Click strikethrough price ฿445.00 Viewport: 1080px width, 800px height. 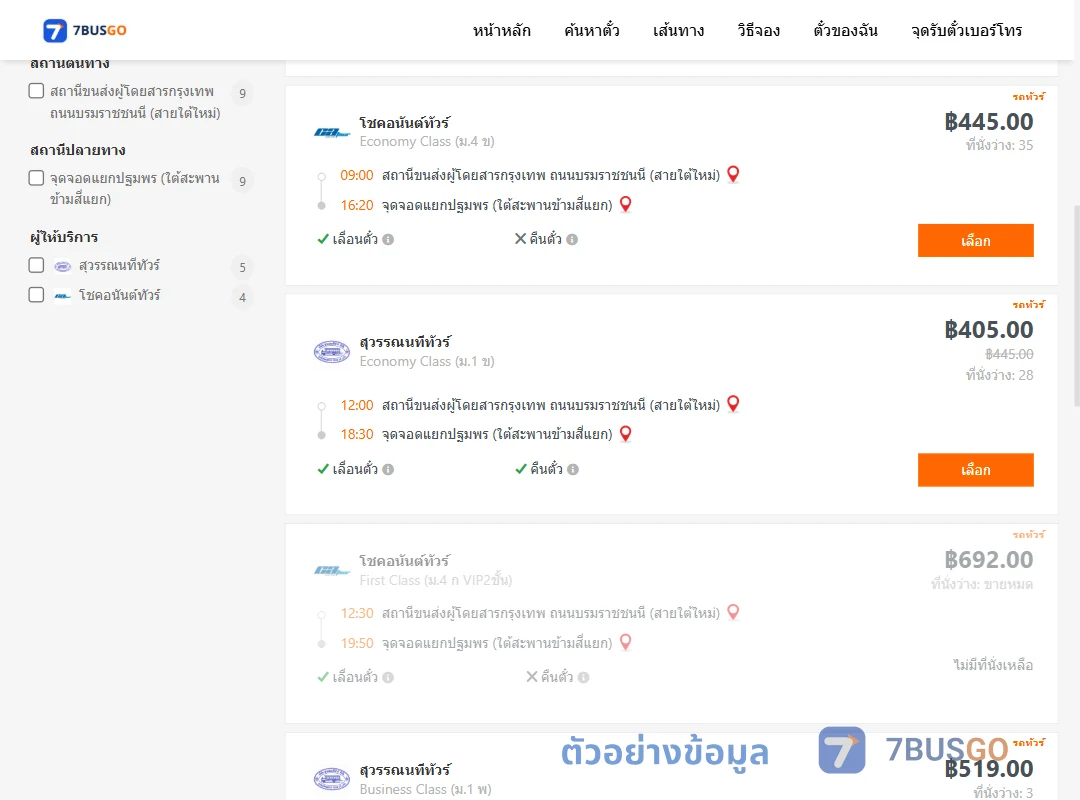pos(1009,354)
